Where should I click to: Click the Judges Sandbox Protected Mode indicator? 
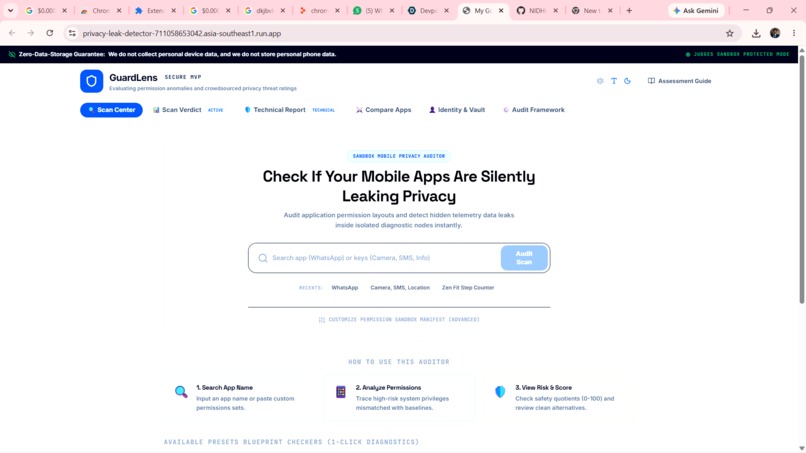(x=737, y=55)
